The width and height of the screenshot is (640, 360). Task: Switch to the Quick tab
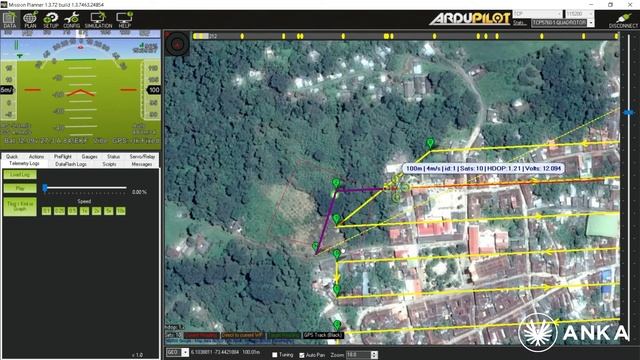point(12,157)
